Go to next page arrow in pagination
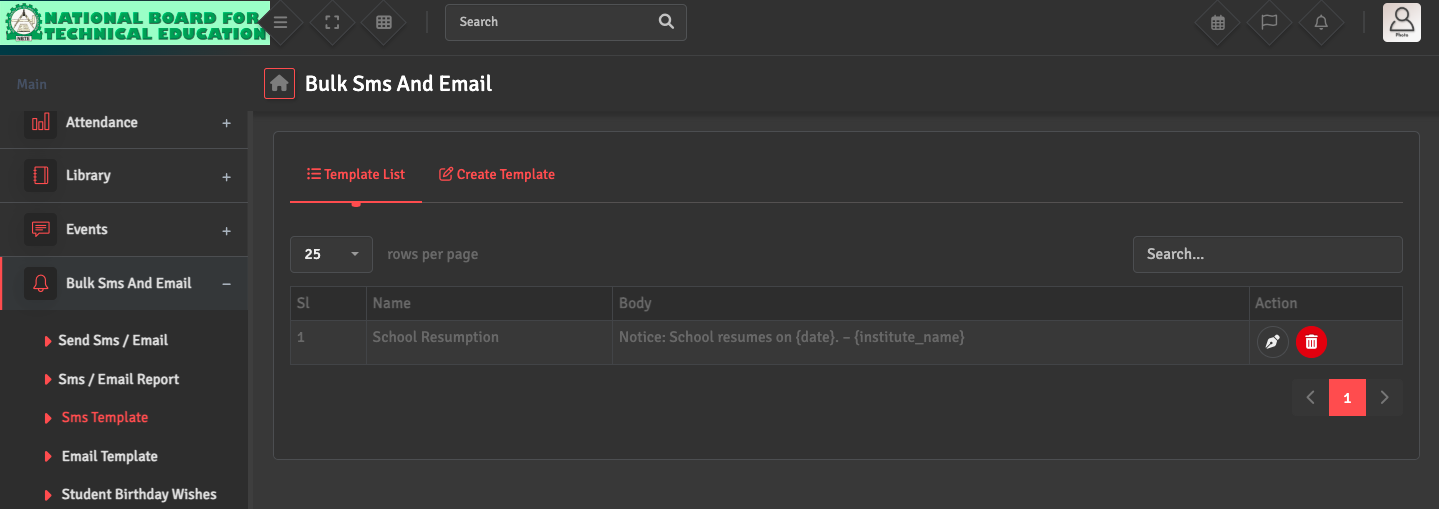 [x=1384, y=398]
